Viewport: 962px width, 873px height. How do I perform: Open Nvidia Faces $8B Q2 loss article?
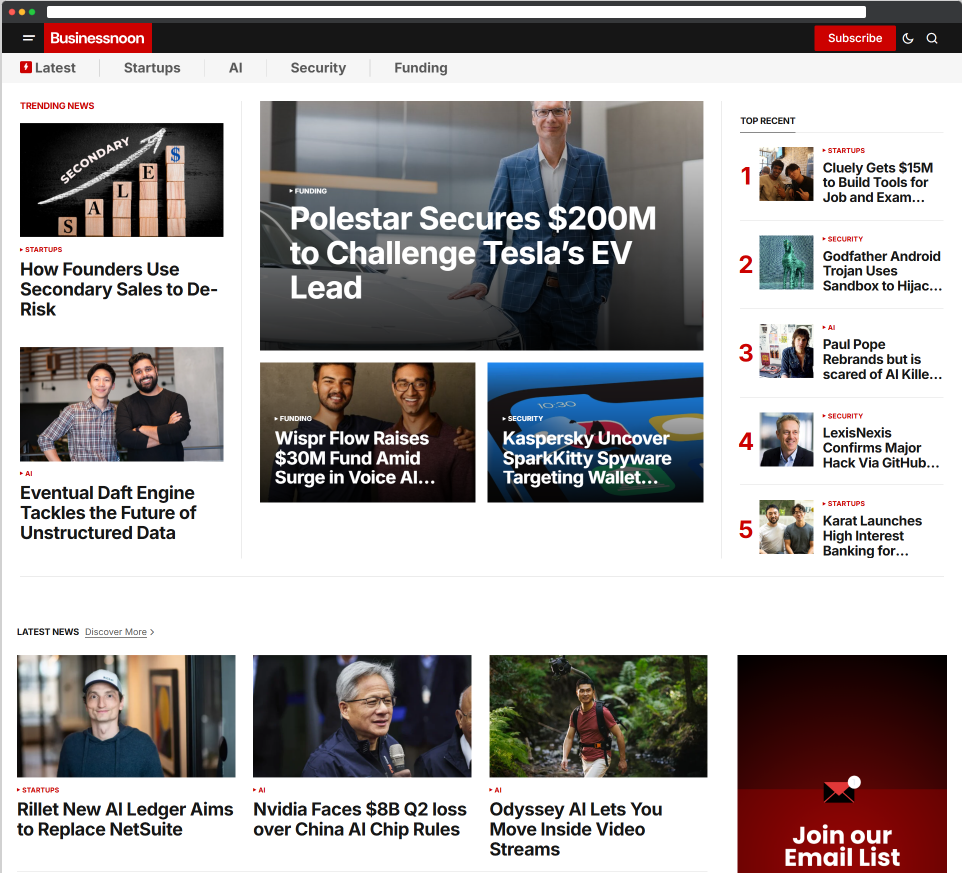pos(360,819)
